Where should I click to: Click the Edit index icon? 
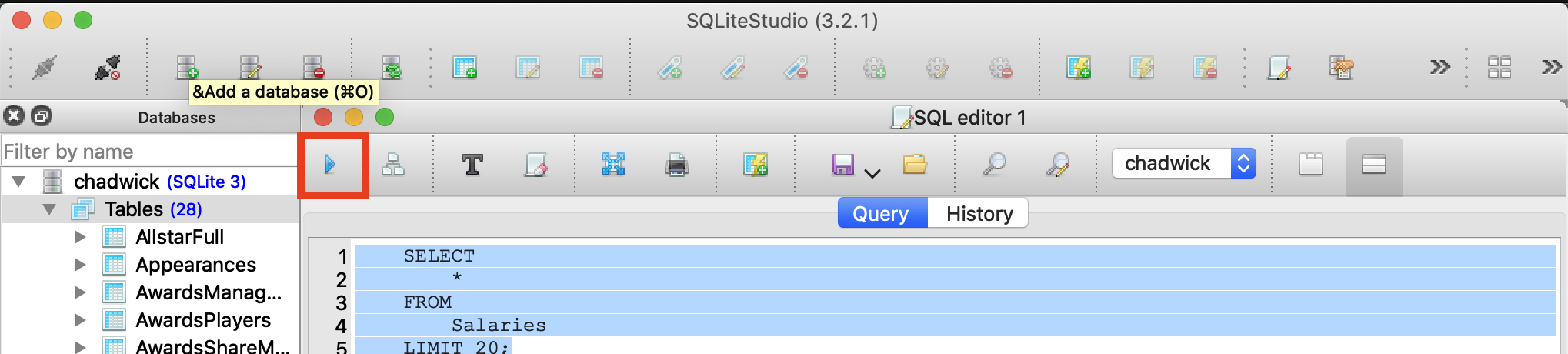click(732, 68)
